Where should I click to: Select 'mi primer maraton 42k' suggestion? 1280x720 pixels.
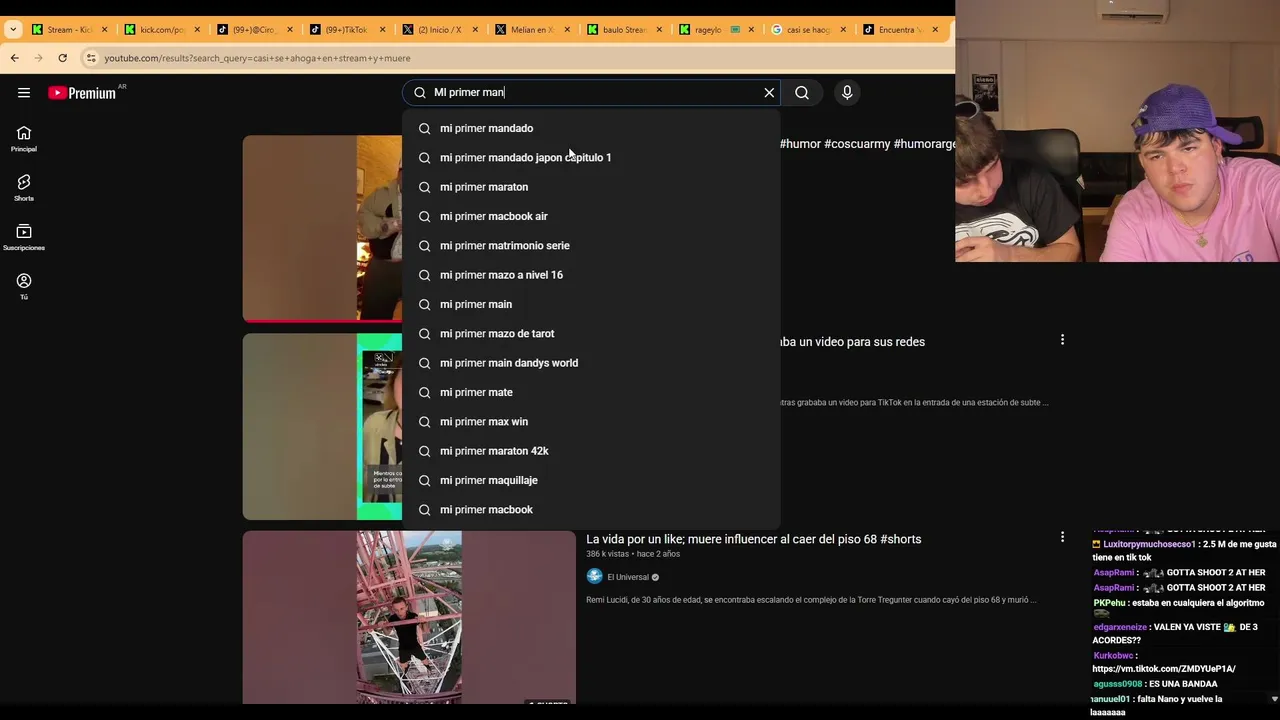coord(591,451)
